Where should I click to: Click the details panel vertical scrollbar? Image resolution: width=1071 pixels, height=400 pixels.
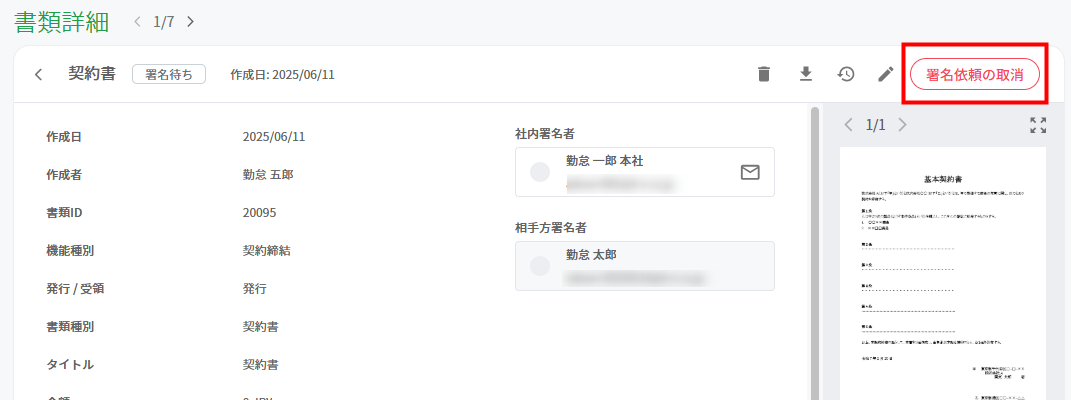[814, 253]
